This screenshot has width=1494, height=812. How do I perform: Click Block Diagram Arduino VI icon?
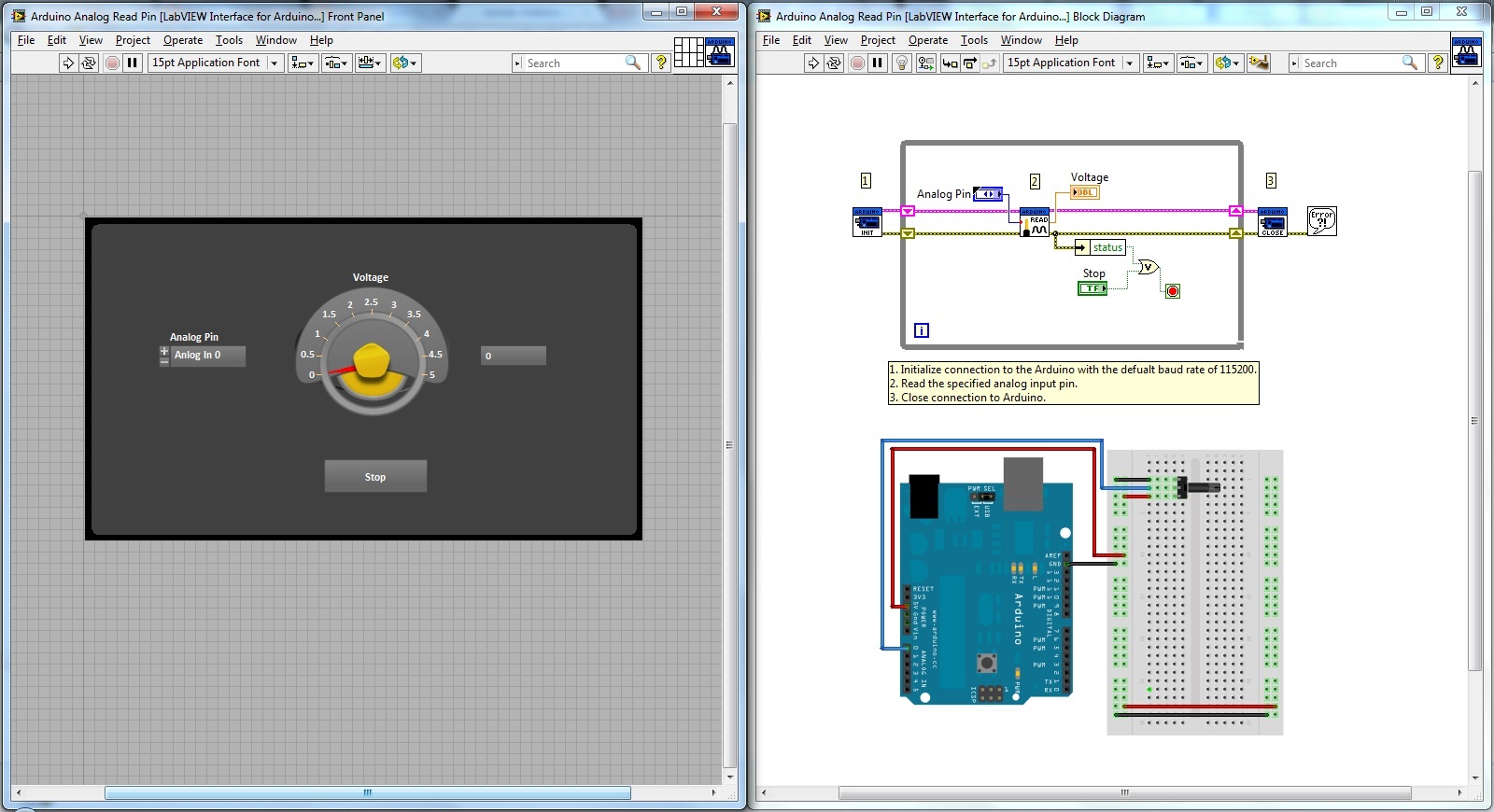tap(1466, 52)
